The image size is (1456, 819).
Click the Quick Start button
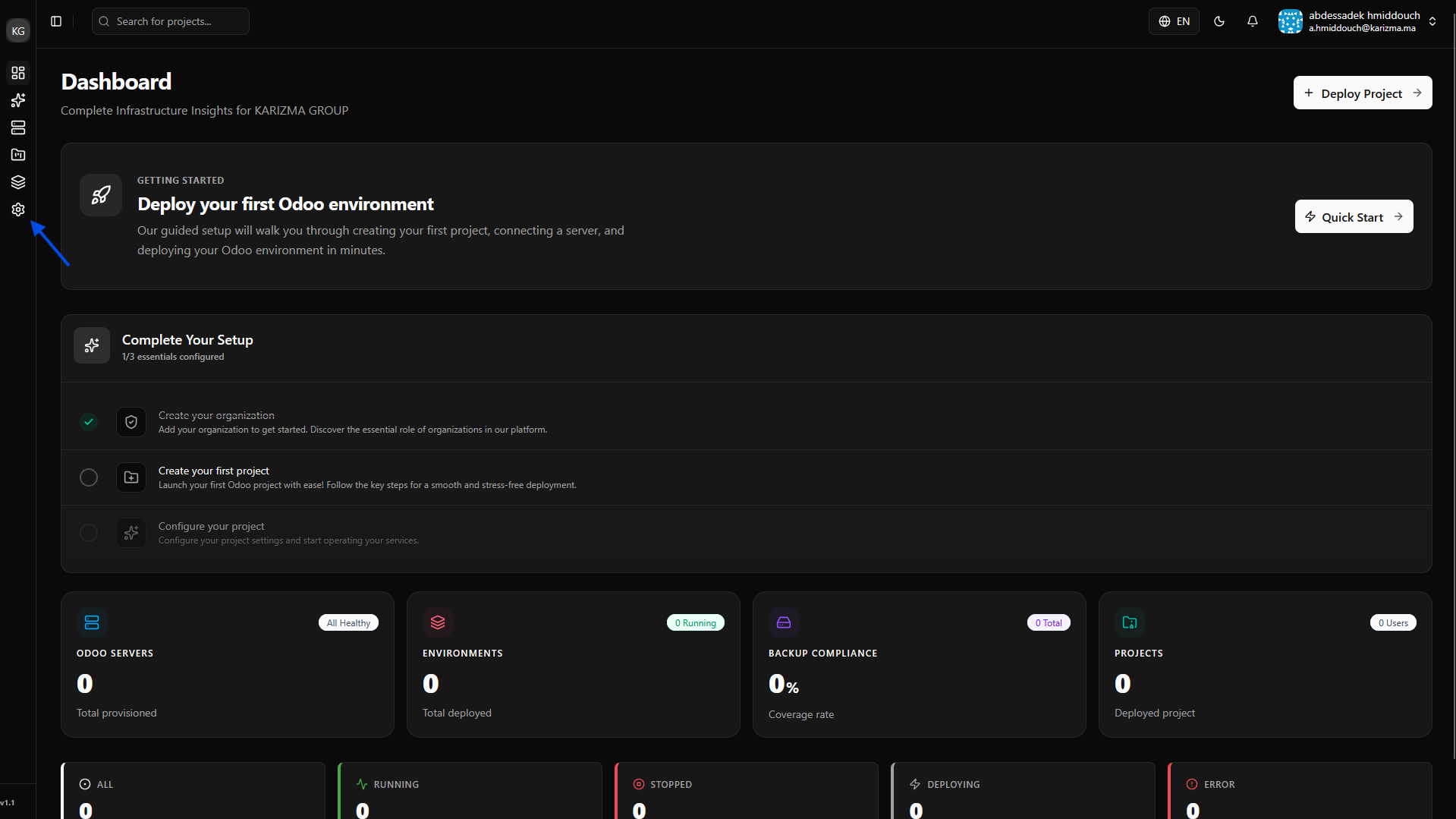coord(1354,216)
